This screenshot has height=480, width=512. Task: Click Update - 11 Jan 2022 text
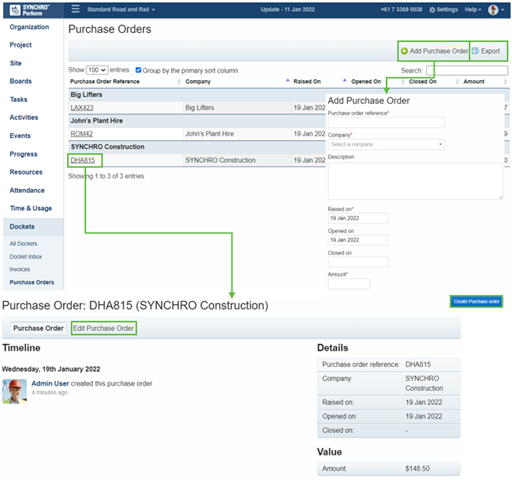(288, 10)
